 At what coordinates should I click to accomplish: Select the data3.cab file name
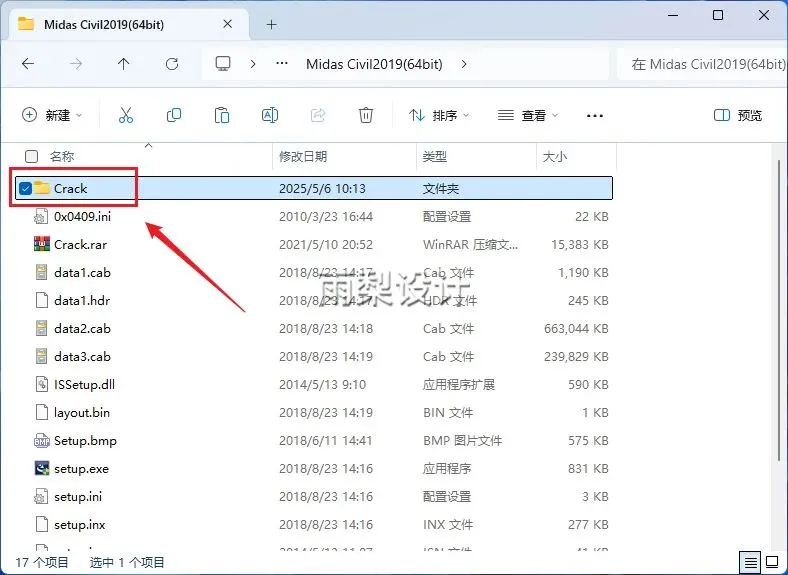(82, 357)
